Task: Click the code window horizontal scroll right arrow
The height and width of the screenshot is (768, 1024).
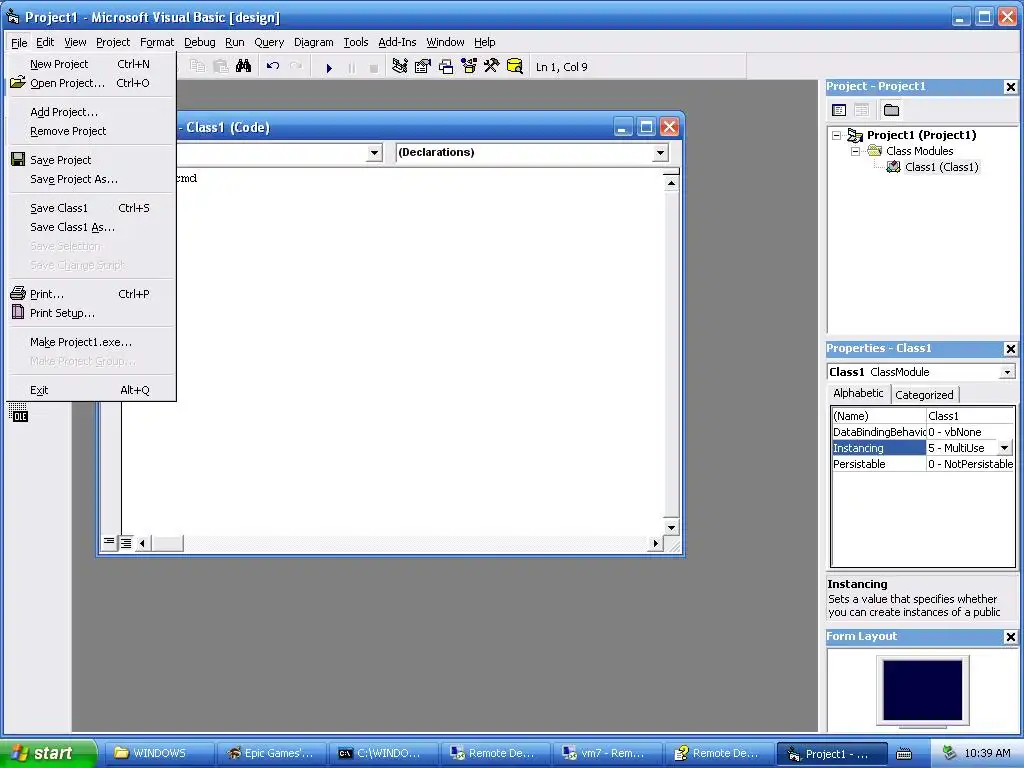Action: click(x=656, y=543)
